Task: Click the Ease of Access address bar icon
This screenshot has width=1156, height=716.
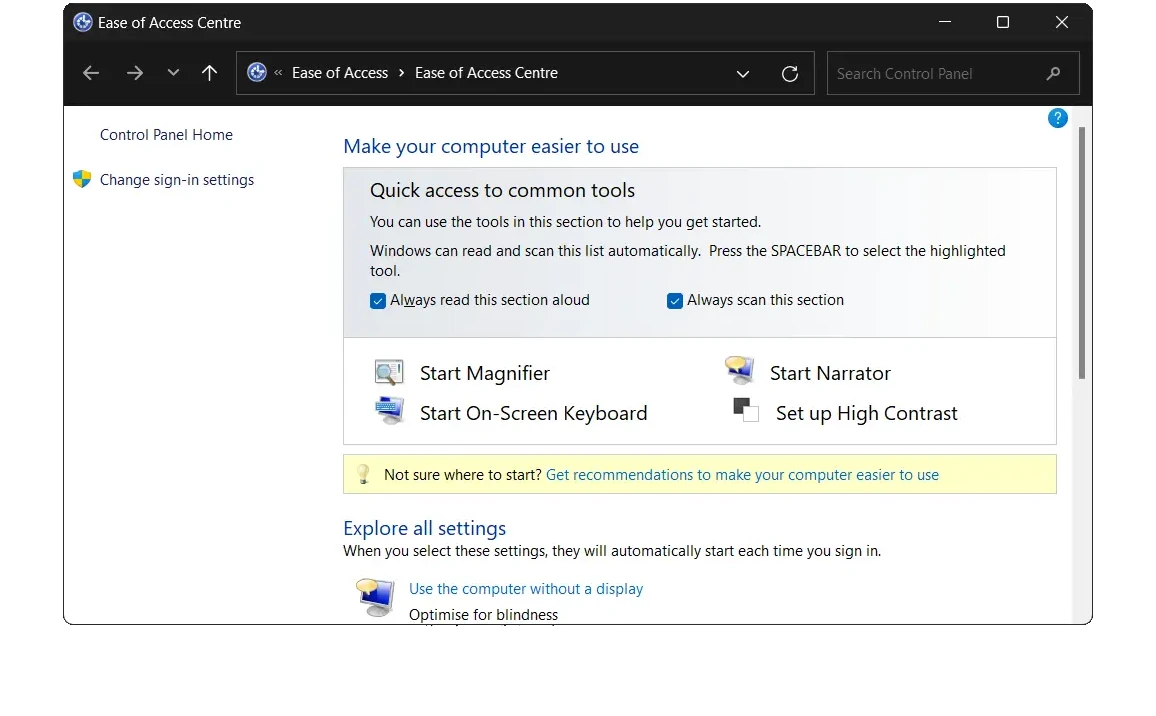Action: tap(257, 72)
